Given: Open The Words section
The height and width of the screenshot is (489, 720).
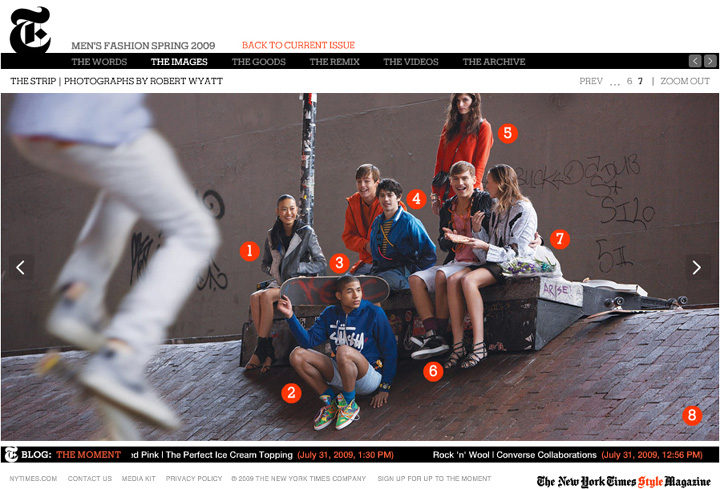Looking at the screenshot, I should tap(99, 62).
